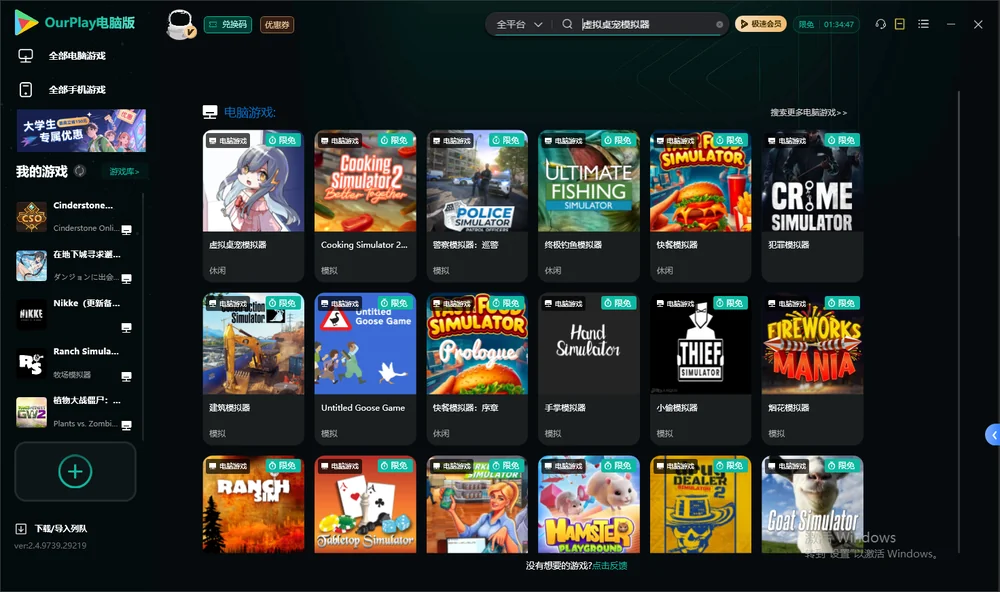Open customer service headset icon

point(881,24)
